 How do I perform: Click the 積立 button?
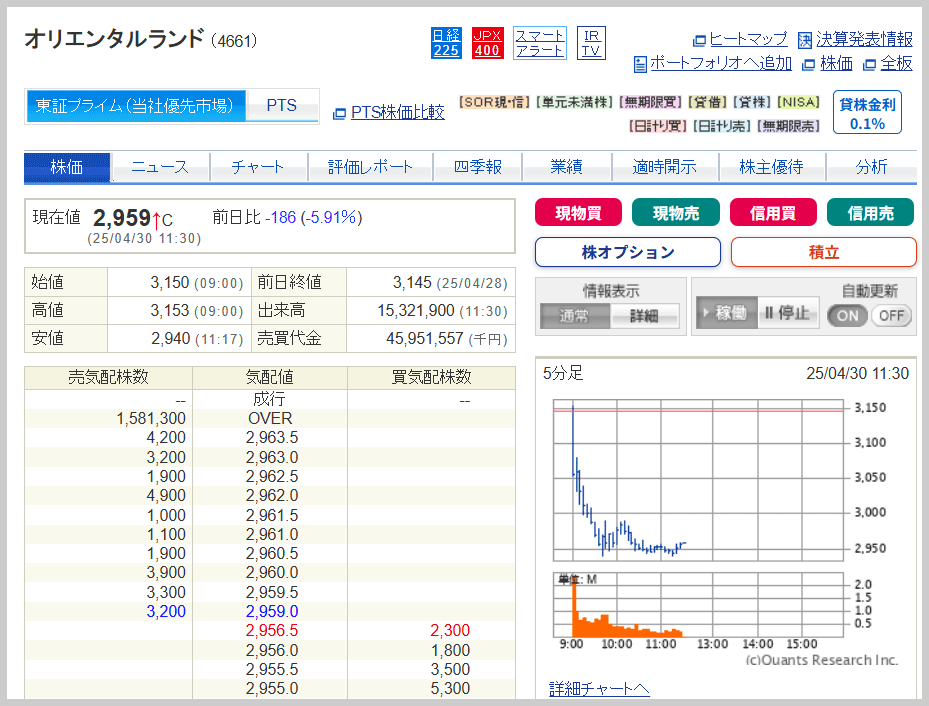coord(824,252)
